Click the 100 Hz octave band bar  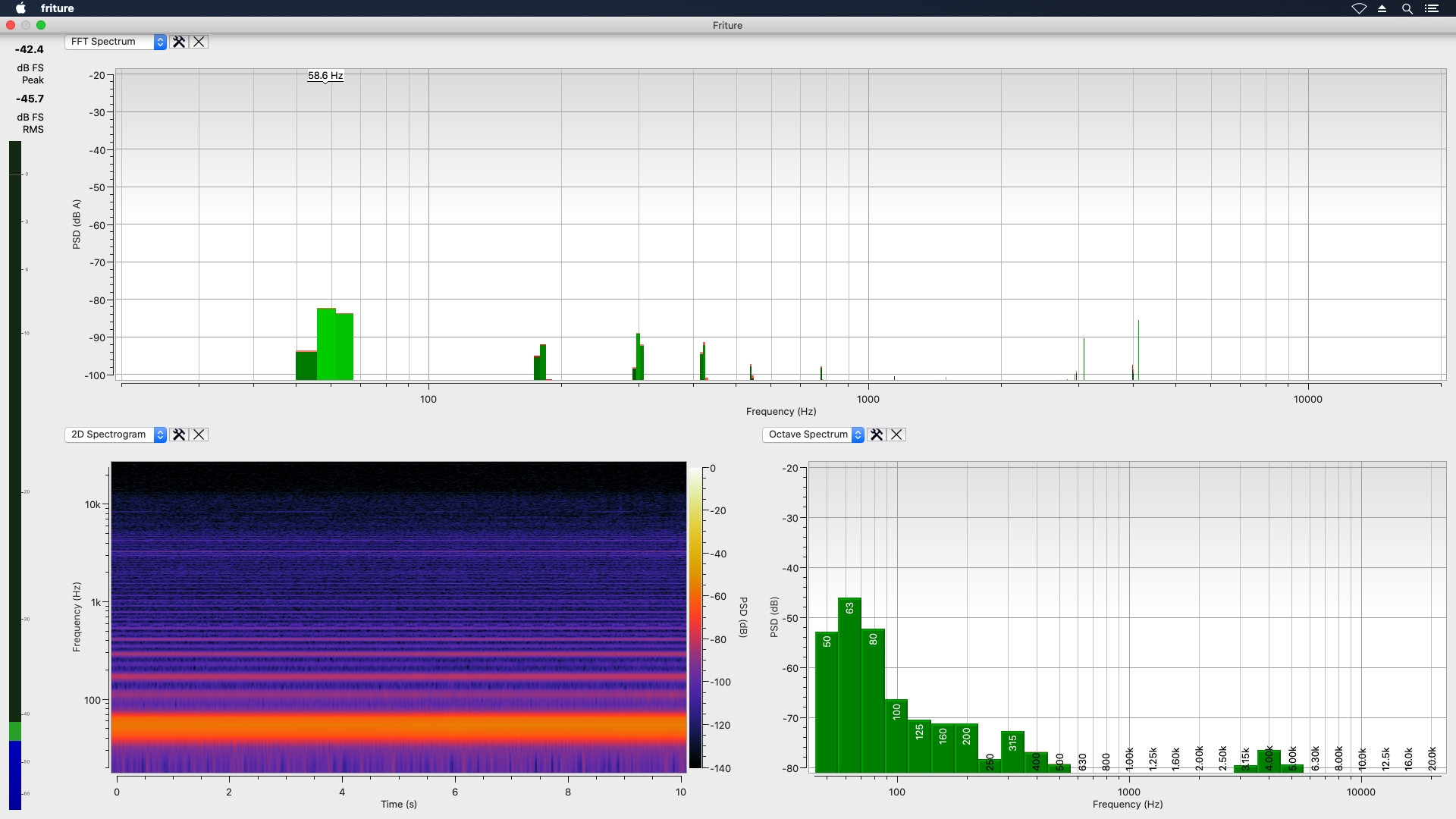896,736
